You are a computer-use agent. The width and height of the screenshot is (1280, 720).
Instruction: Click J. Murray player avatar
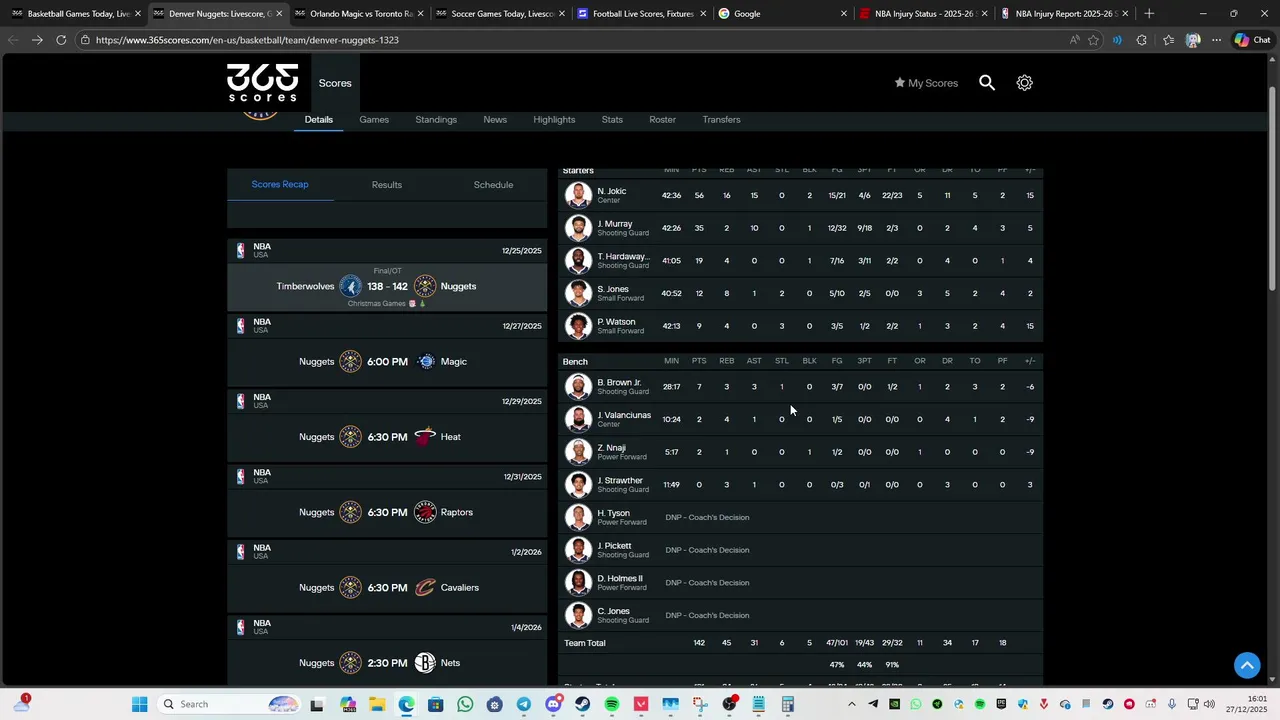click(578, 228)
